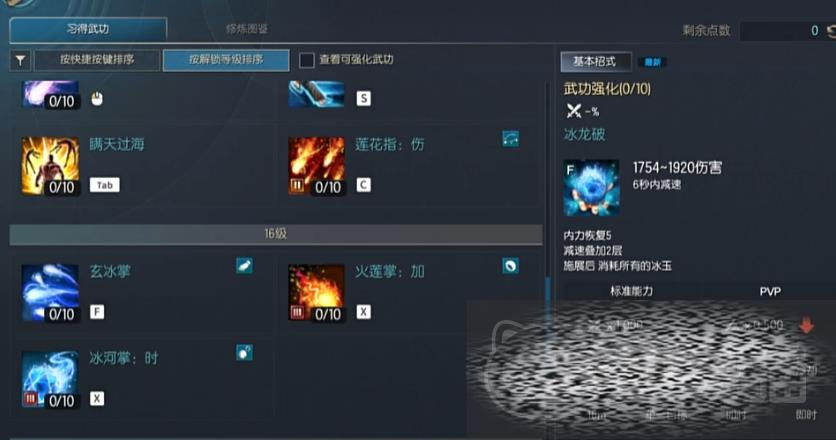Select the 瞒天过海 skill icon
Image resolution: width=836 pixels, height=440 pixels.
coord(50,166)
